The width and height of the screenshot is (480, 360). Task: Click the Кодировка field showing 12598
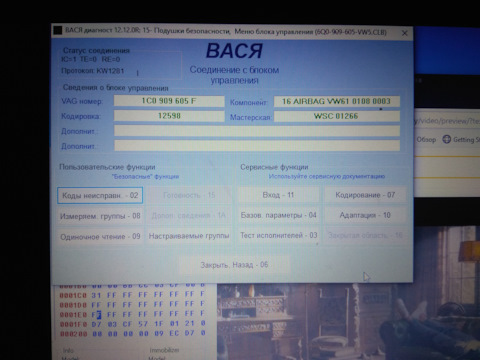pos(169,116)
